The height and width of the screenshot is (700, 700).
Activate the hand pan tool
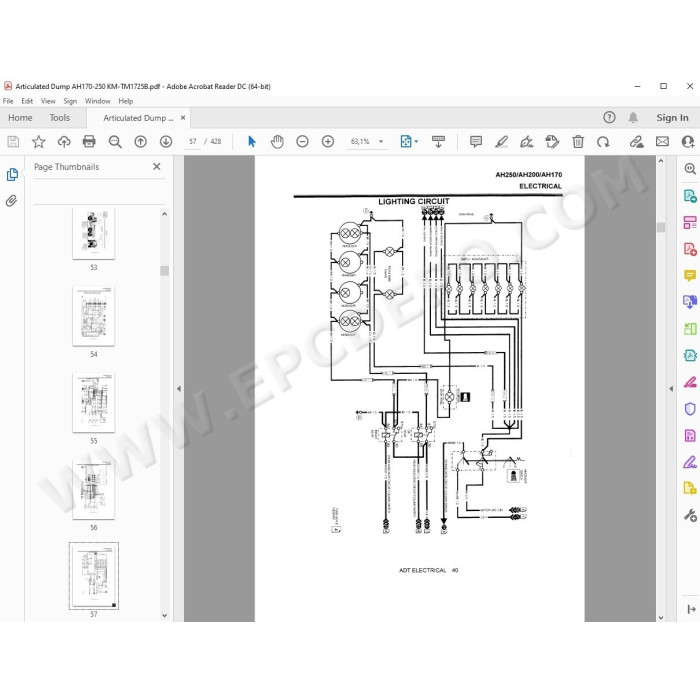[x=277, y=142]
